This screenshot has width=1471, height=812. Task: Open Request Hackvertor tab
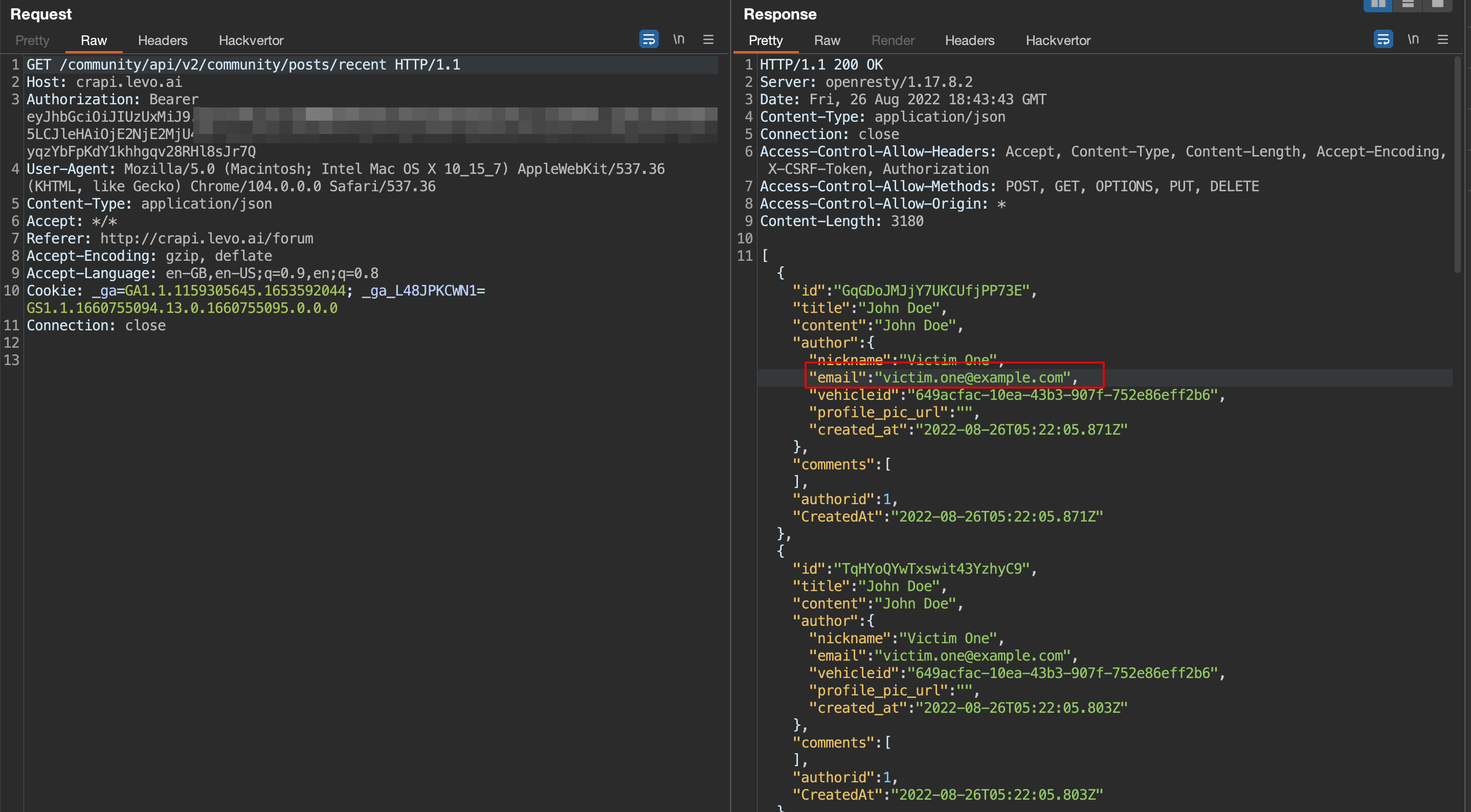click(251, 40)
